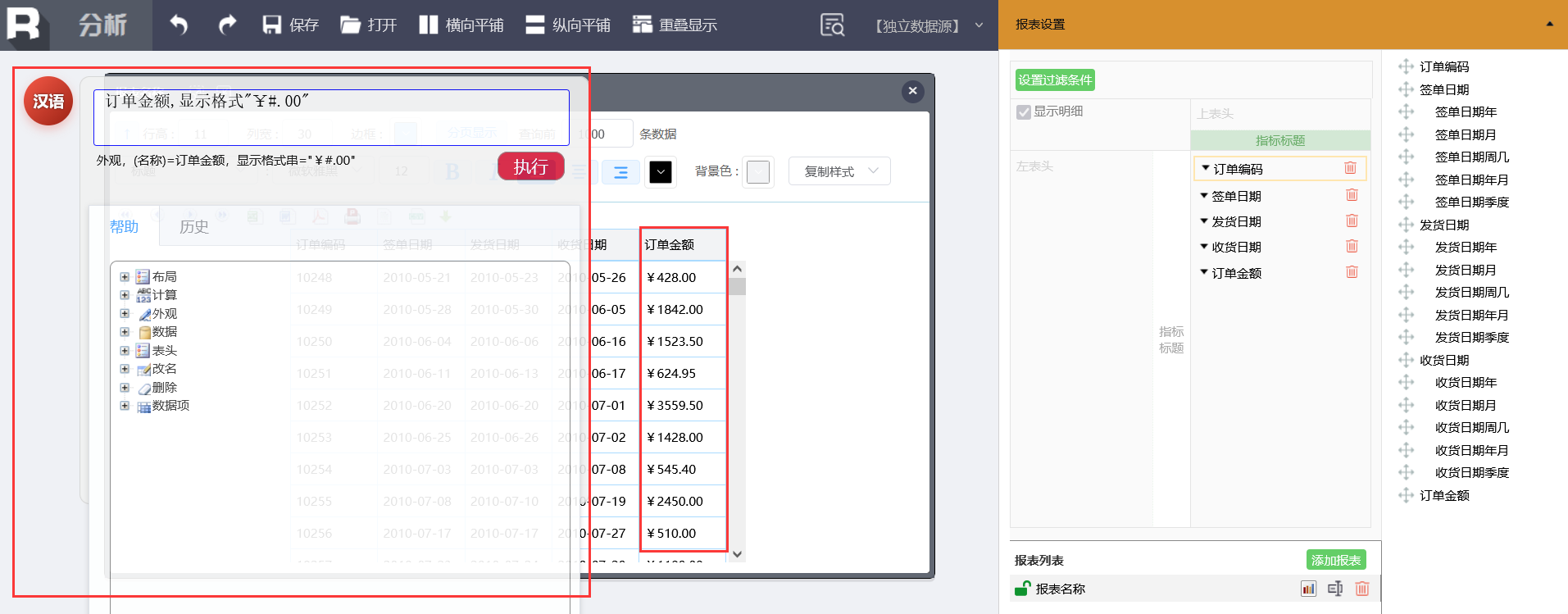Select the 布局 help category label
Screen dimensions: 1568x614
click(x=165, y=277)
